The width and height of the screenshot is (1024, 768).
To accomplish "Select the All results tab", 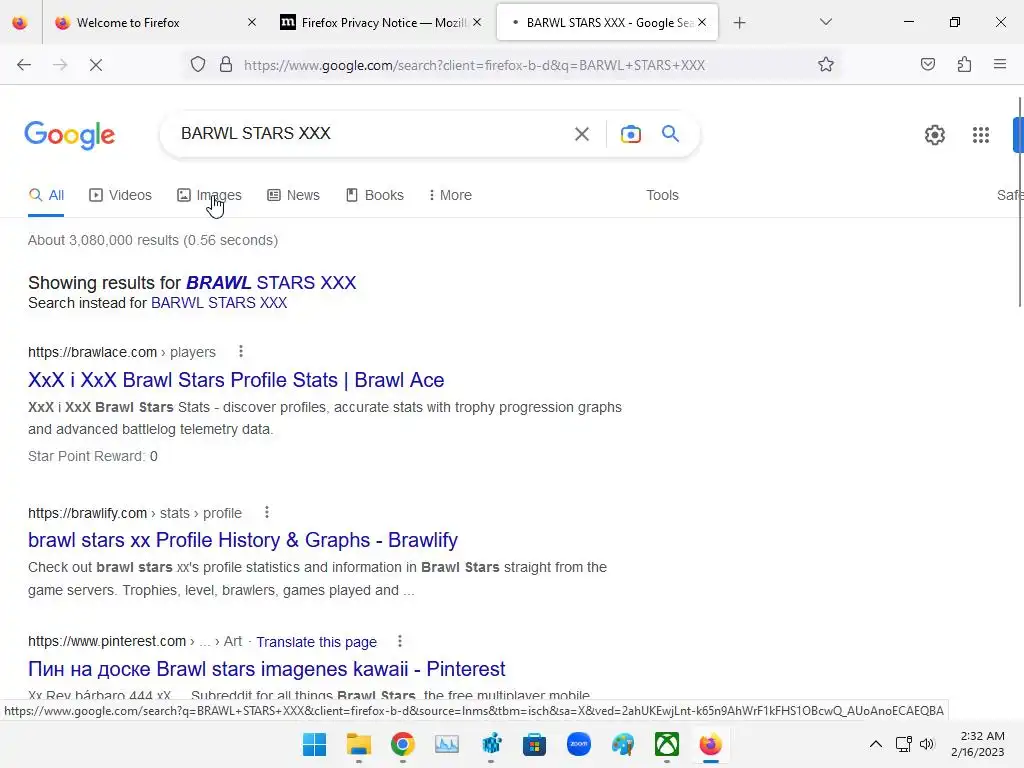I will coord(46,195).
